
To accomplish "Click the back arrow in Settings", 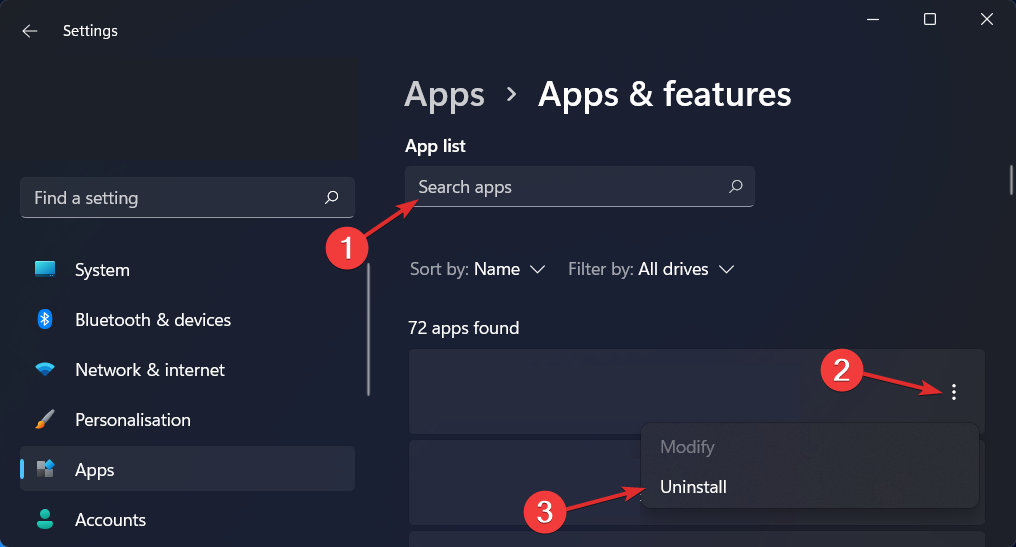I will [x=30, y=31].
